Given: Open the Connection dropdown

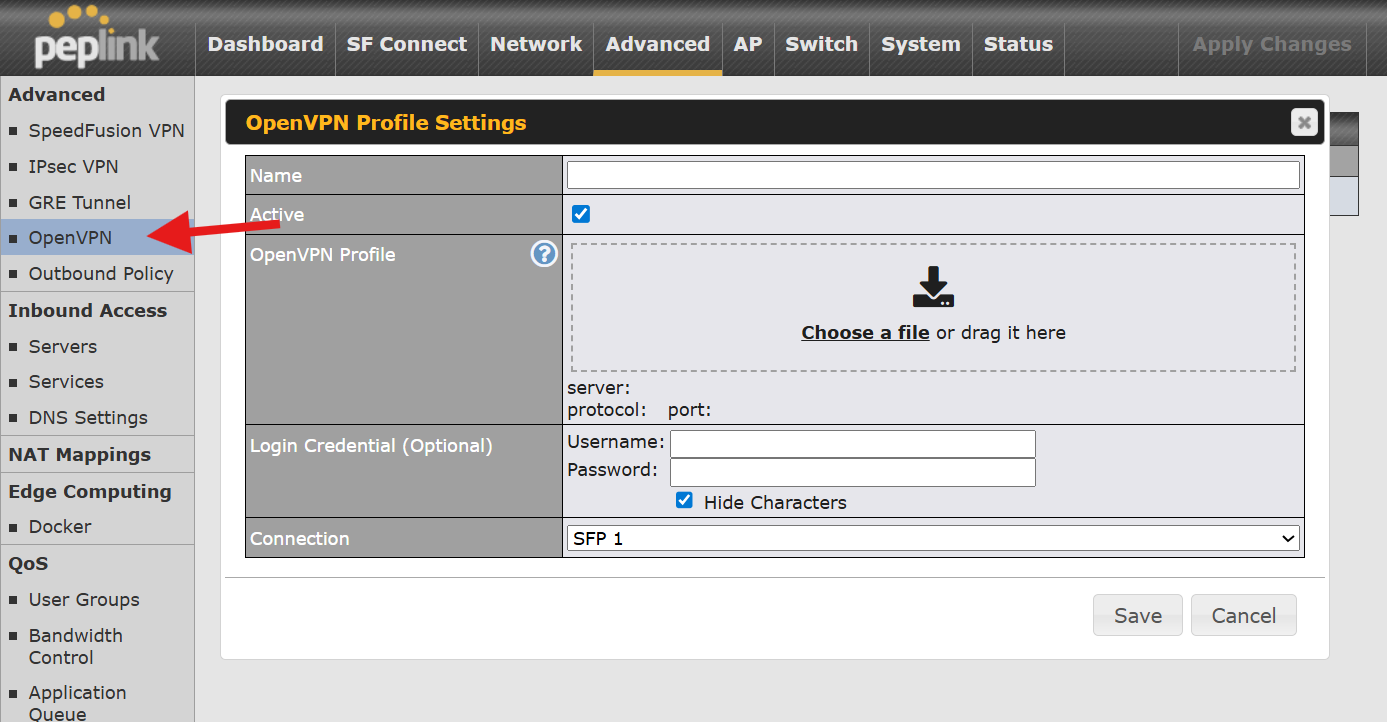Looking at the screenshot, I should [x=932, y=538].
